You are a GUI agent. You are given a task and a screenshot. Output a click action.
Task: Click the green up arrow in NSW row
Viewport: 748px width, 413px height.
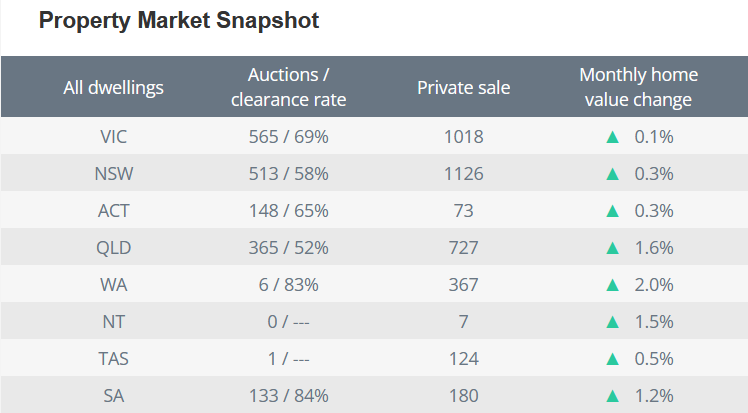[x=613, y=174]
